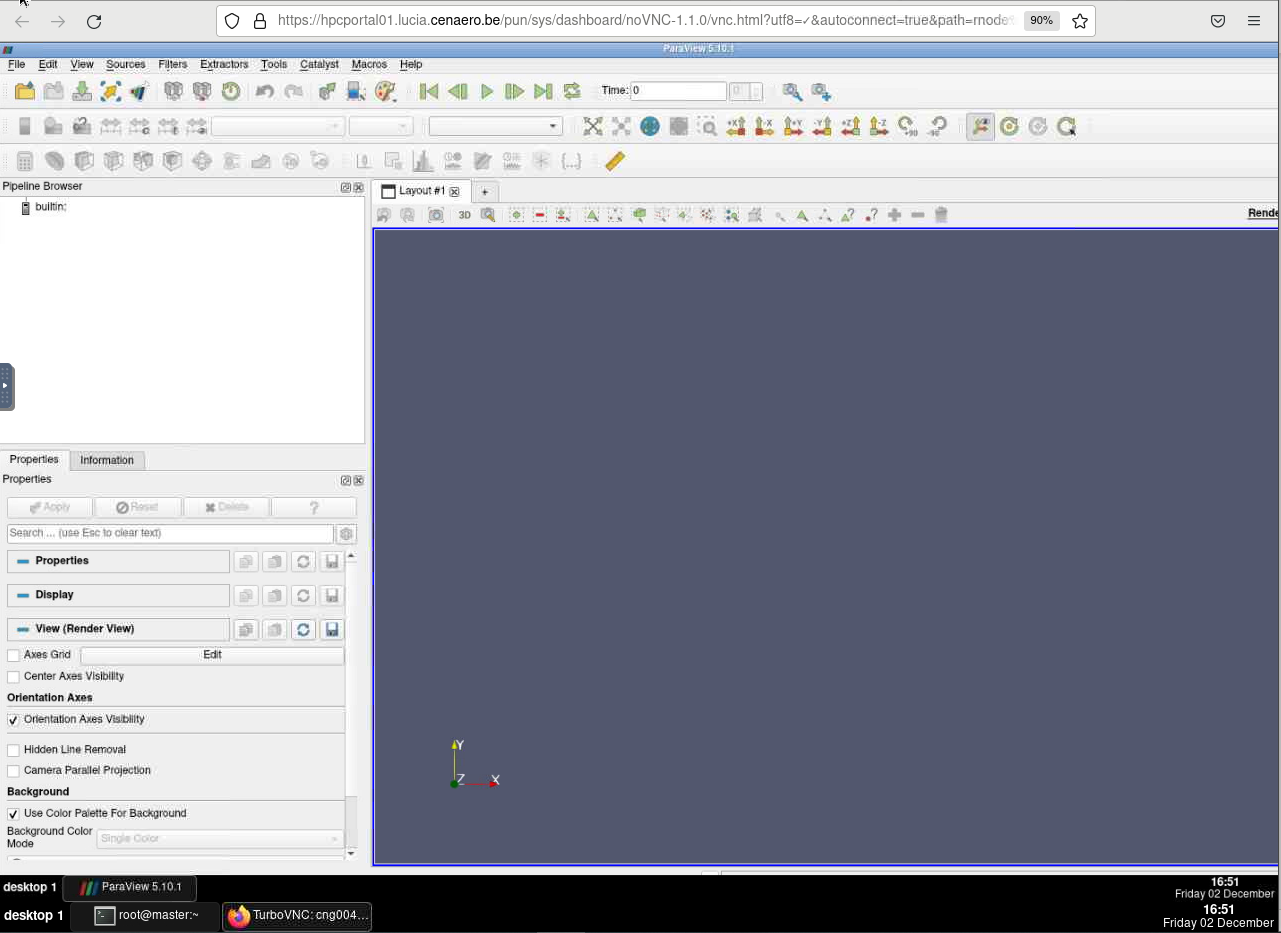Click the Show Orientation Axes toolbar icon
Screen dimensions: 1281x933
tap(981, 126)
